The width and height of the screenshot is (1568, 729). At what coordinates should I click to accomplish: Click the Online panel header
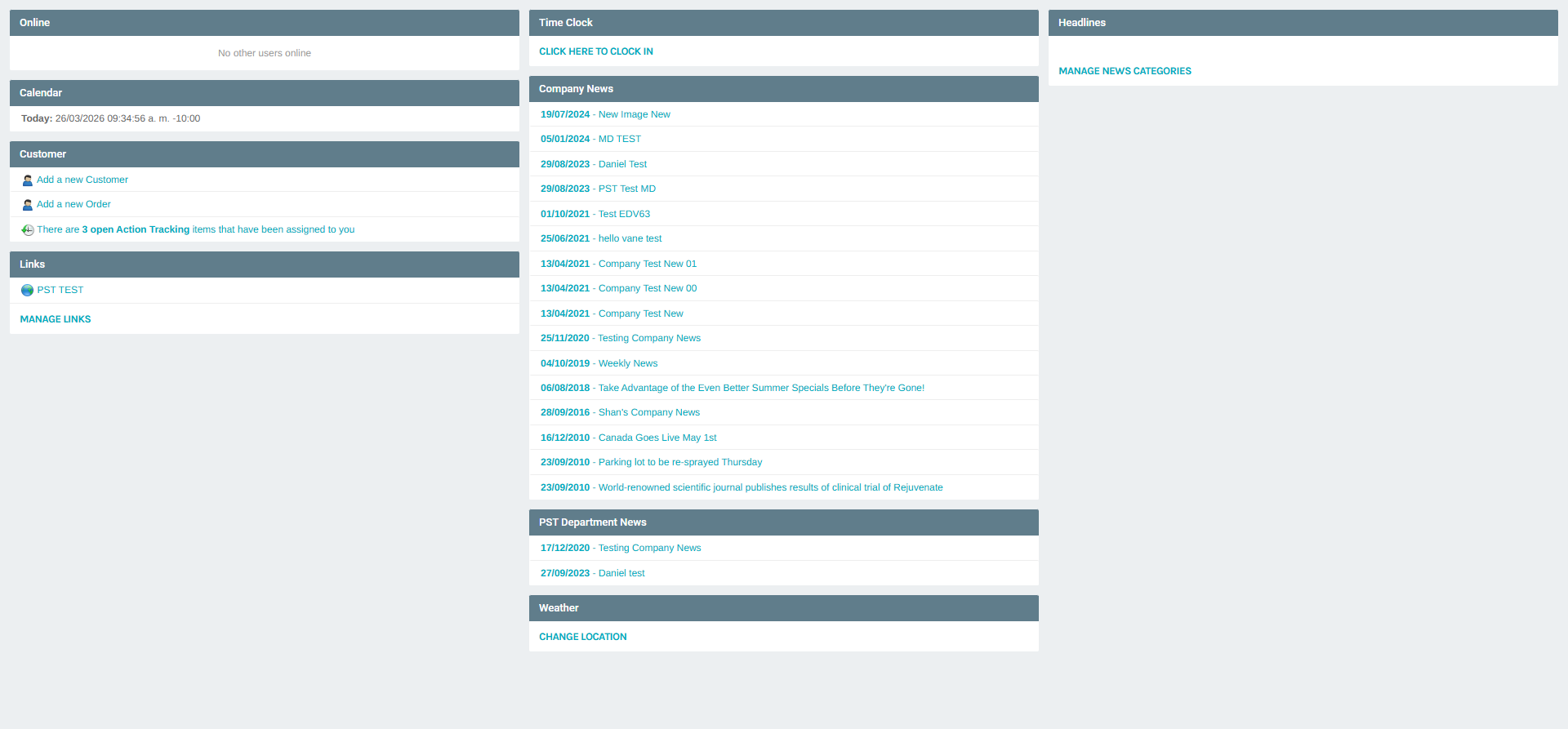[x=265, y=23]
